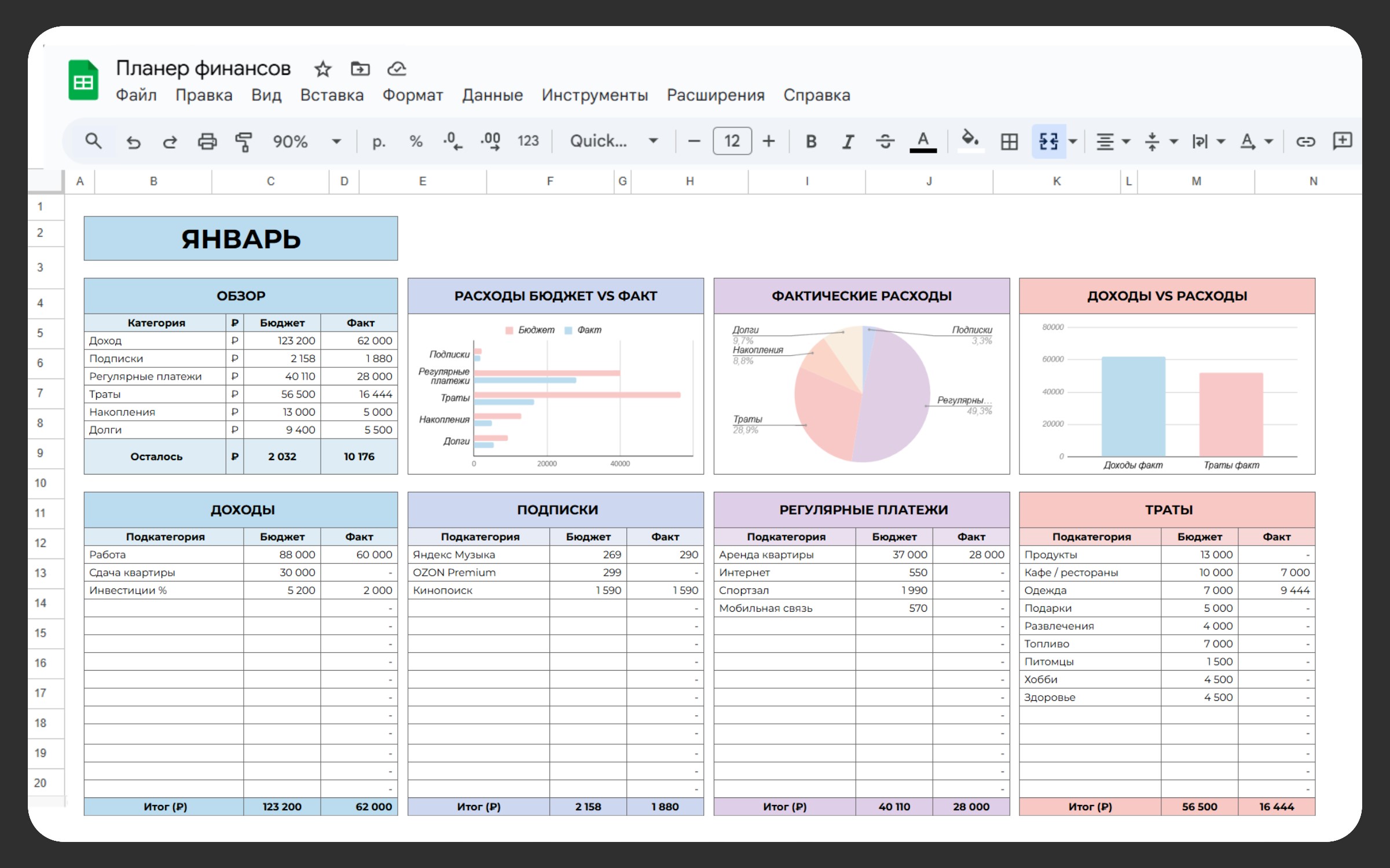
Task: Open the text color picker
Action: tap(923, 141)
